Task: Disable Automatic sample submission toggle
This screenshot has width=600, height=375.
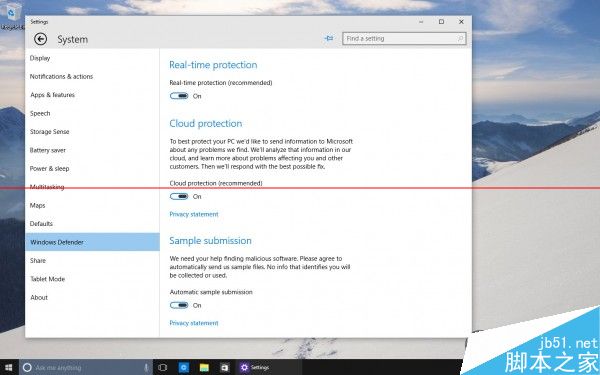Action: [x=179, y=305]
